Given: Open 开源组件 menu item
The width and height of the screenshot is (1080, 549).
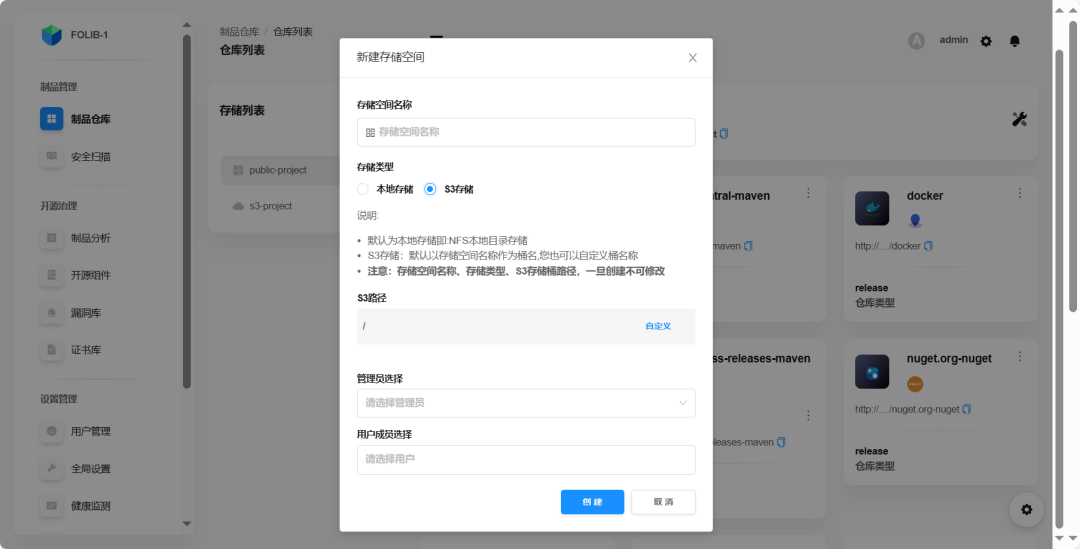Looking at the screenshot, I should click(x=91, y=276).
